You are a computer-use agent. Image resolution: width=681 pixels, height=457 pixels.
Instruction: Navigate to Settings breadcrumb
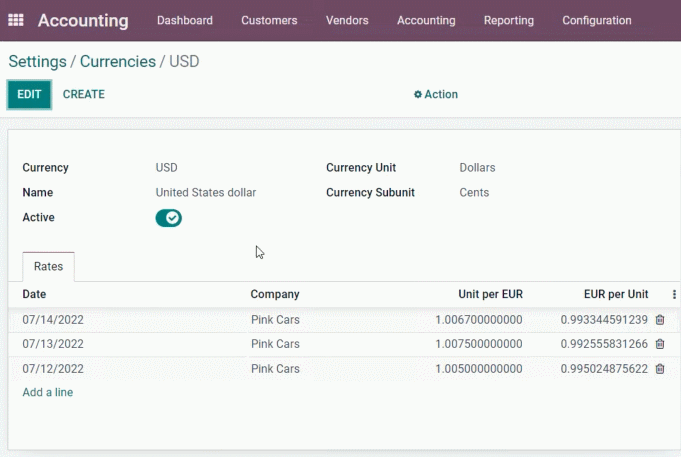pos(37,62)
